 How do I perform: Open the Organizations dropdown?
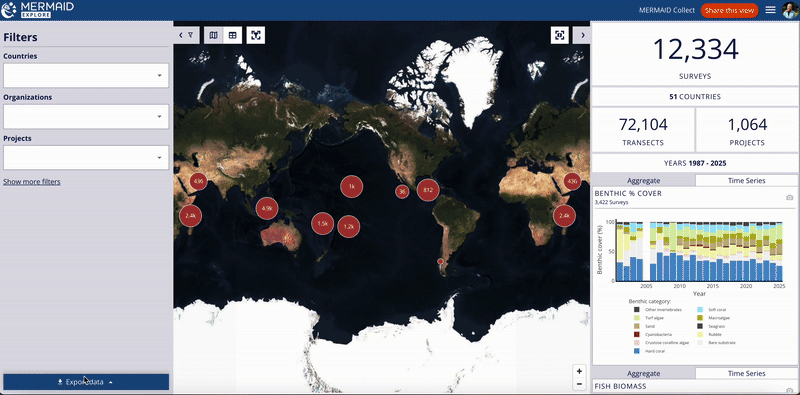[x=86, y=117]
